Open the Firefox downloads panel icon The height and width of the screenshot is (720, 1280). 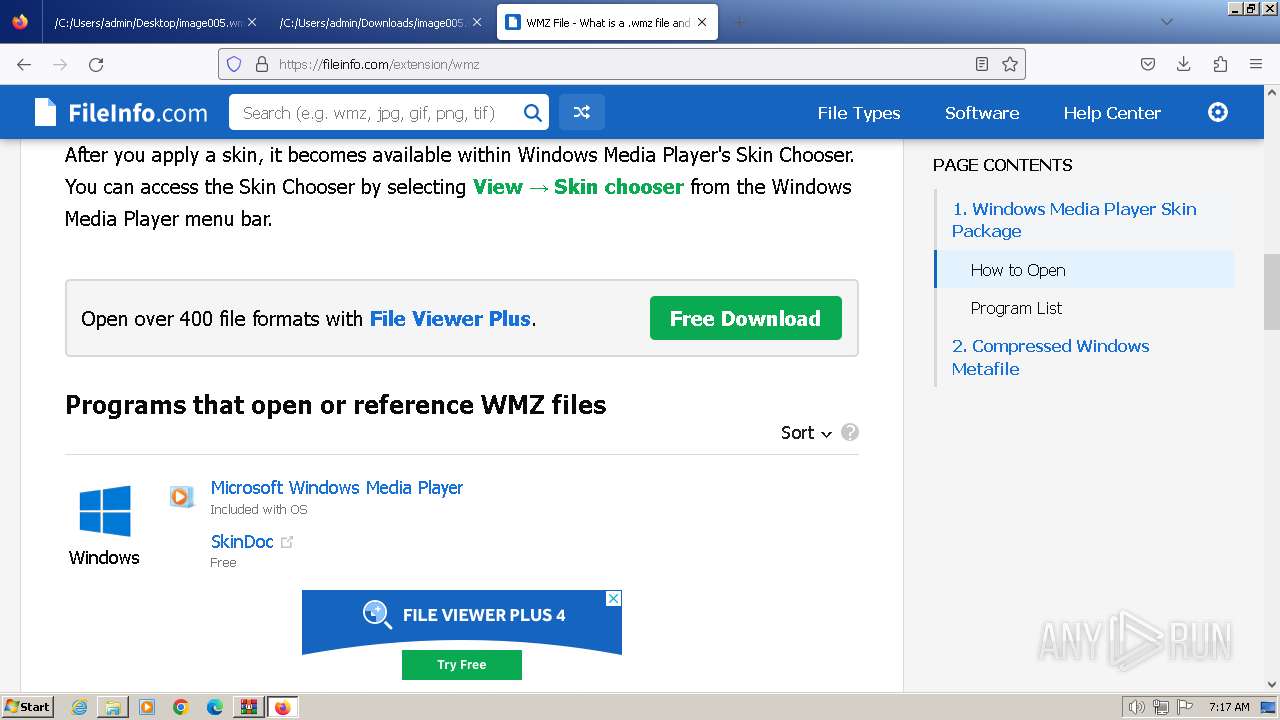pyautogui.click(x=1184, y=64)
